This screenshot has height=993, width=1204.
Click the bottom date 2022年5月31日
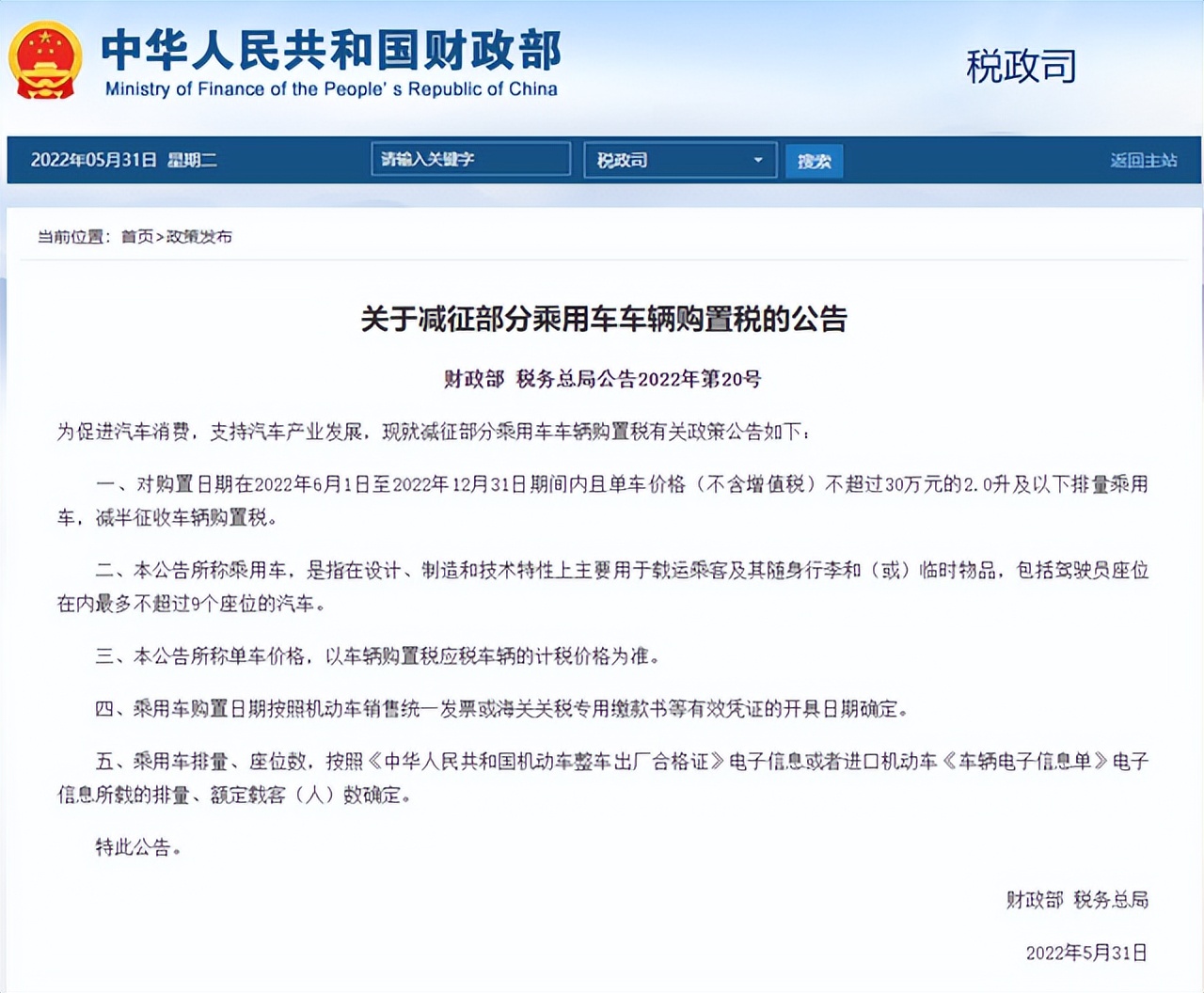coord(1086,953)
